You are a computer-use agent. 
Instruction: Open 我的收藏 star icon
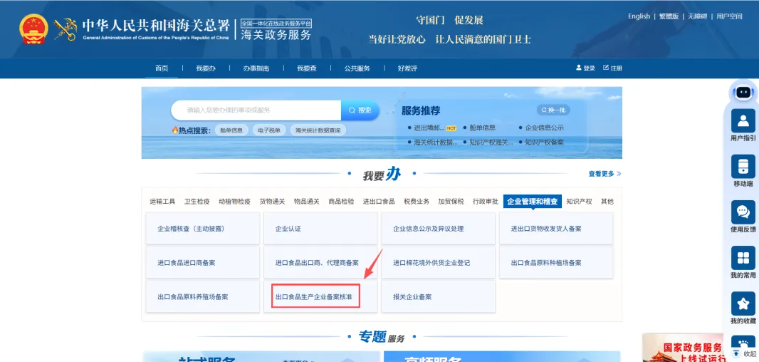click(743, 303)
